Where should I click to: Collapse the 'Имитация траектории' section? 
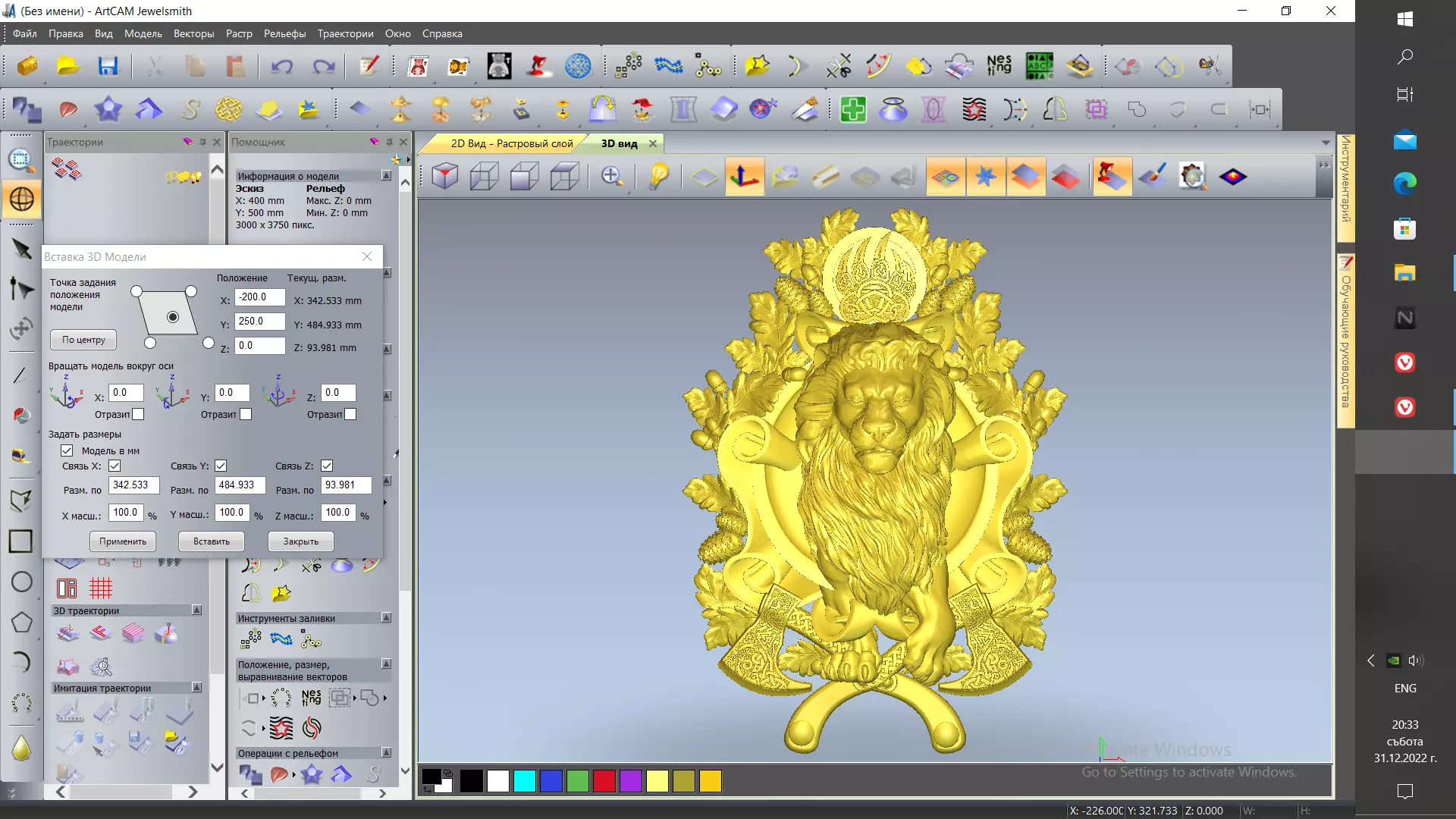pos(196,687)
